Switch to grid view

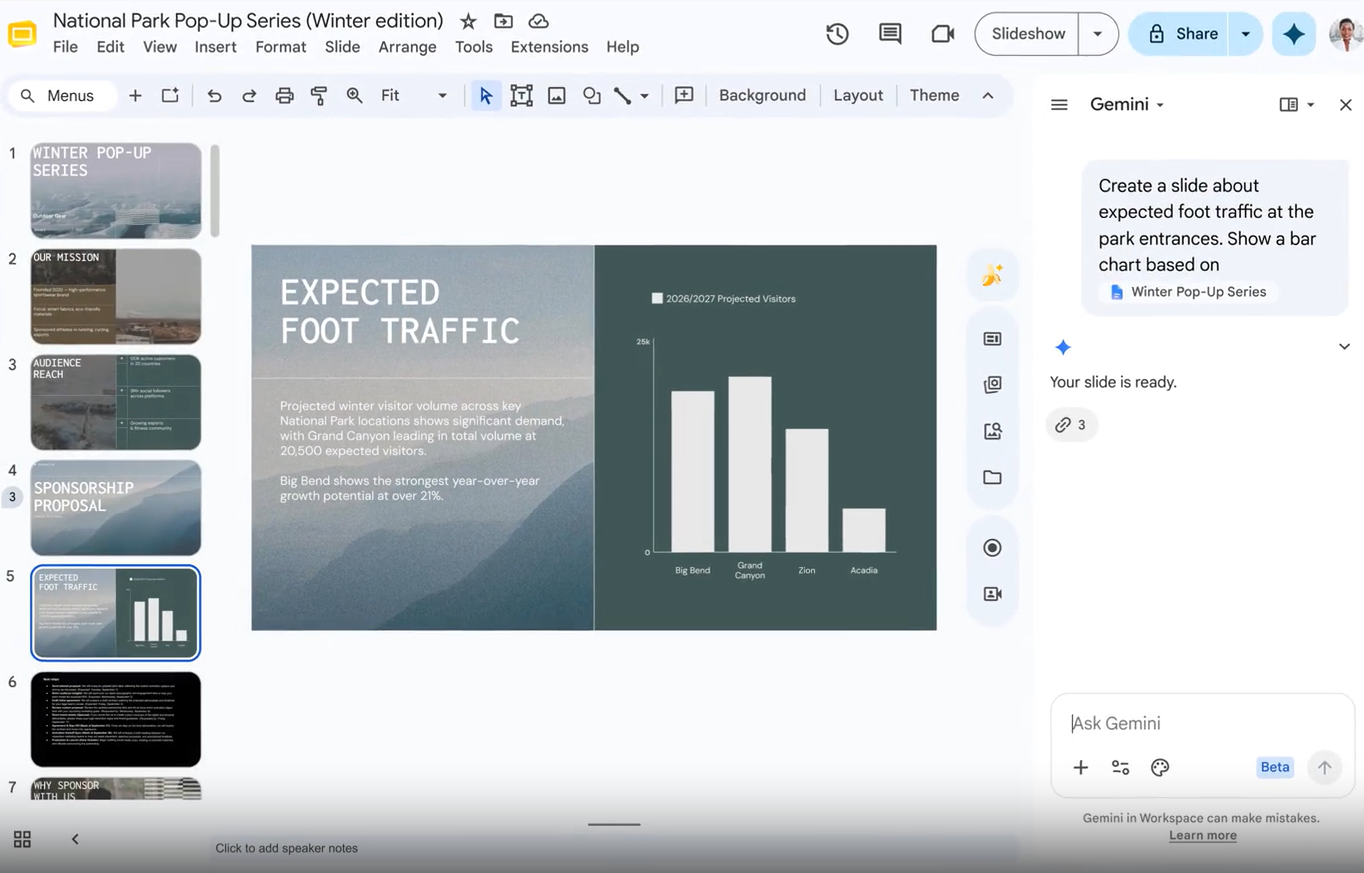coord(22,839)
